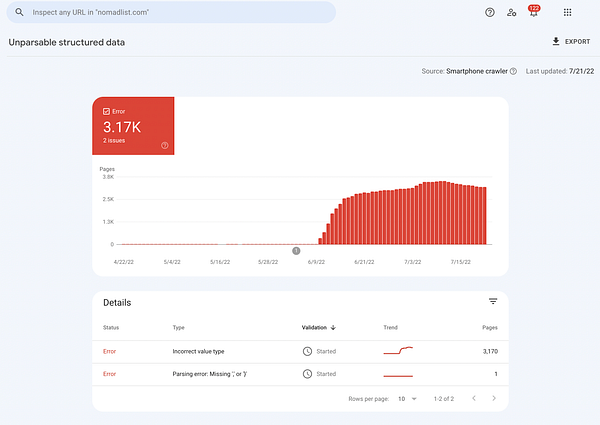600x425 pixels.
Task: Open the manage users and settings icon
Action: point(512,13)
